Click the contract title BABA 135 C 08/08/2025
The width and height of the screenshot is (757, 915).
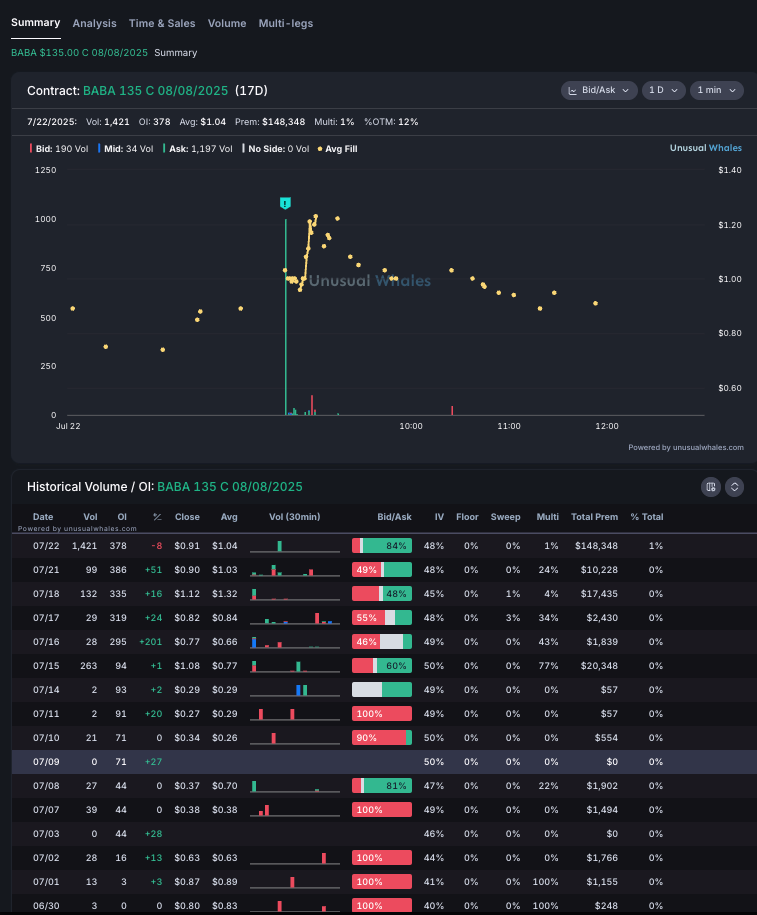coord(155,90)
